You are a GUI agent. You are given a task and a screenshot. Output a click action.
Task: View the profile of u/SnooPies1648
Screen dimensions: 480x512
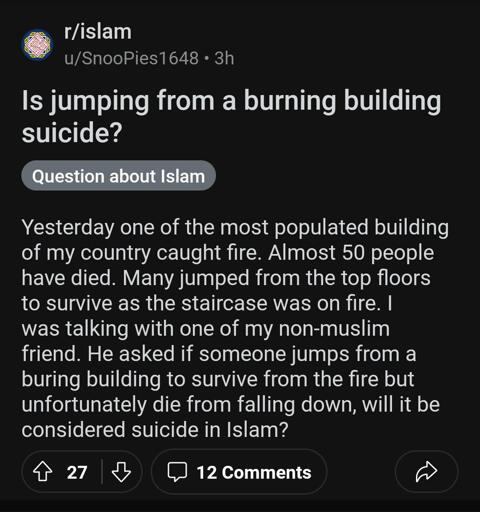[x=131, y=58]
